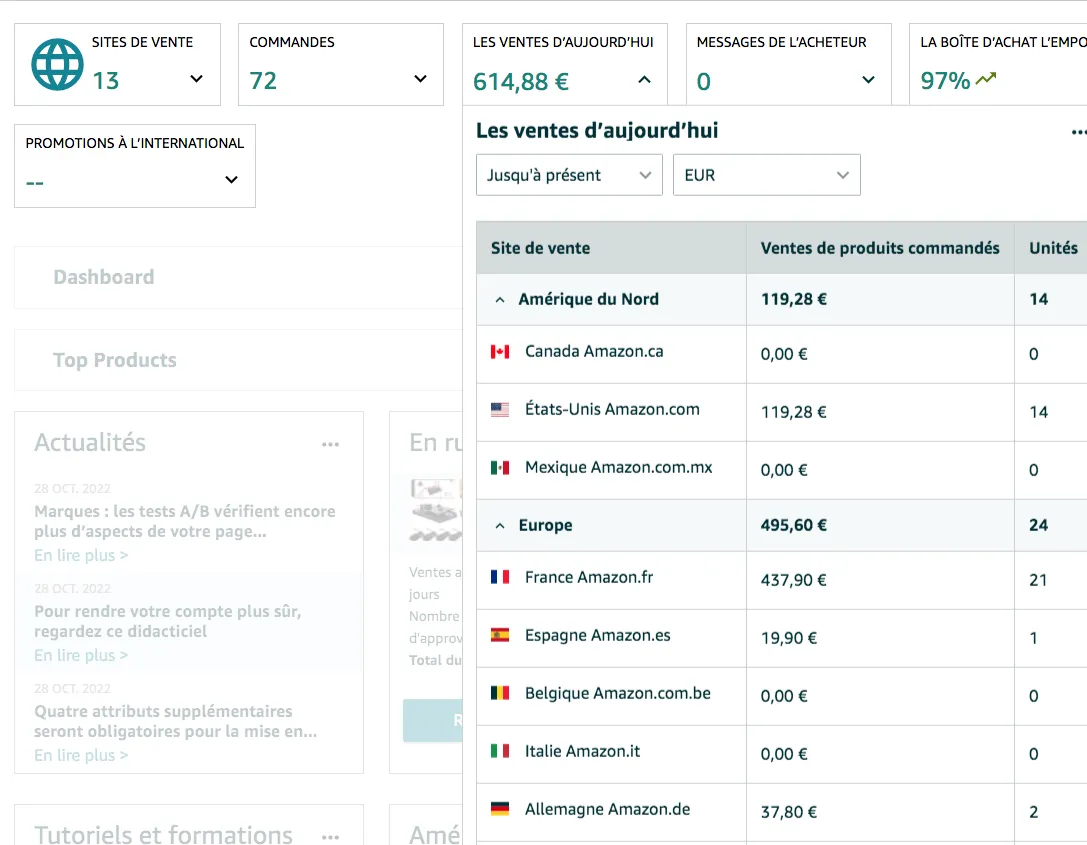This screenshot has width=1087, height=845.
Task: Click the 437,90 € France sales value
Action: 793,580
